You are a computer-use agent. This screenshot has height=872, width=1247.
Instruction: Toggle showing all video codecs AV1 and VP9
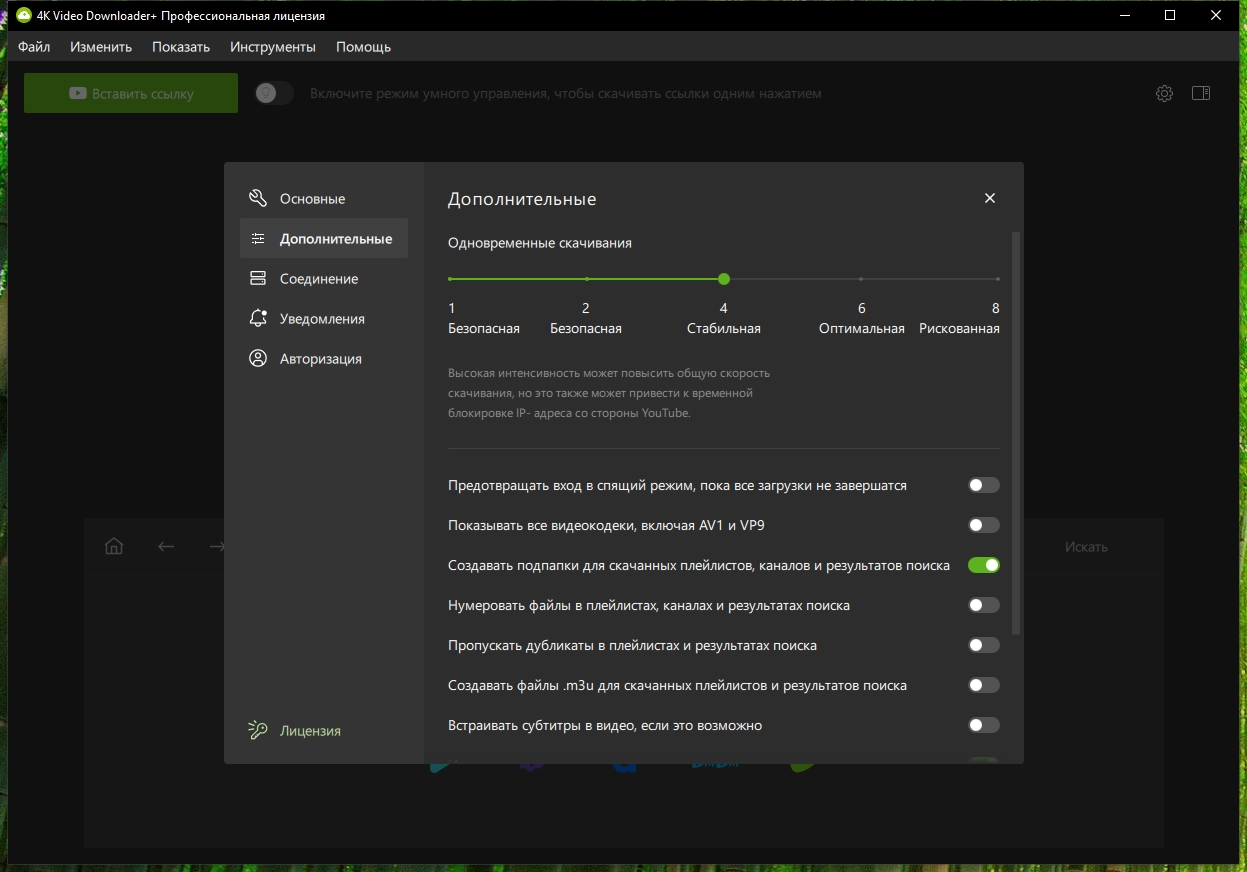coord(983,525)
